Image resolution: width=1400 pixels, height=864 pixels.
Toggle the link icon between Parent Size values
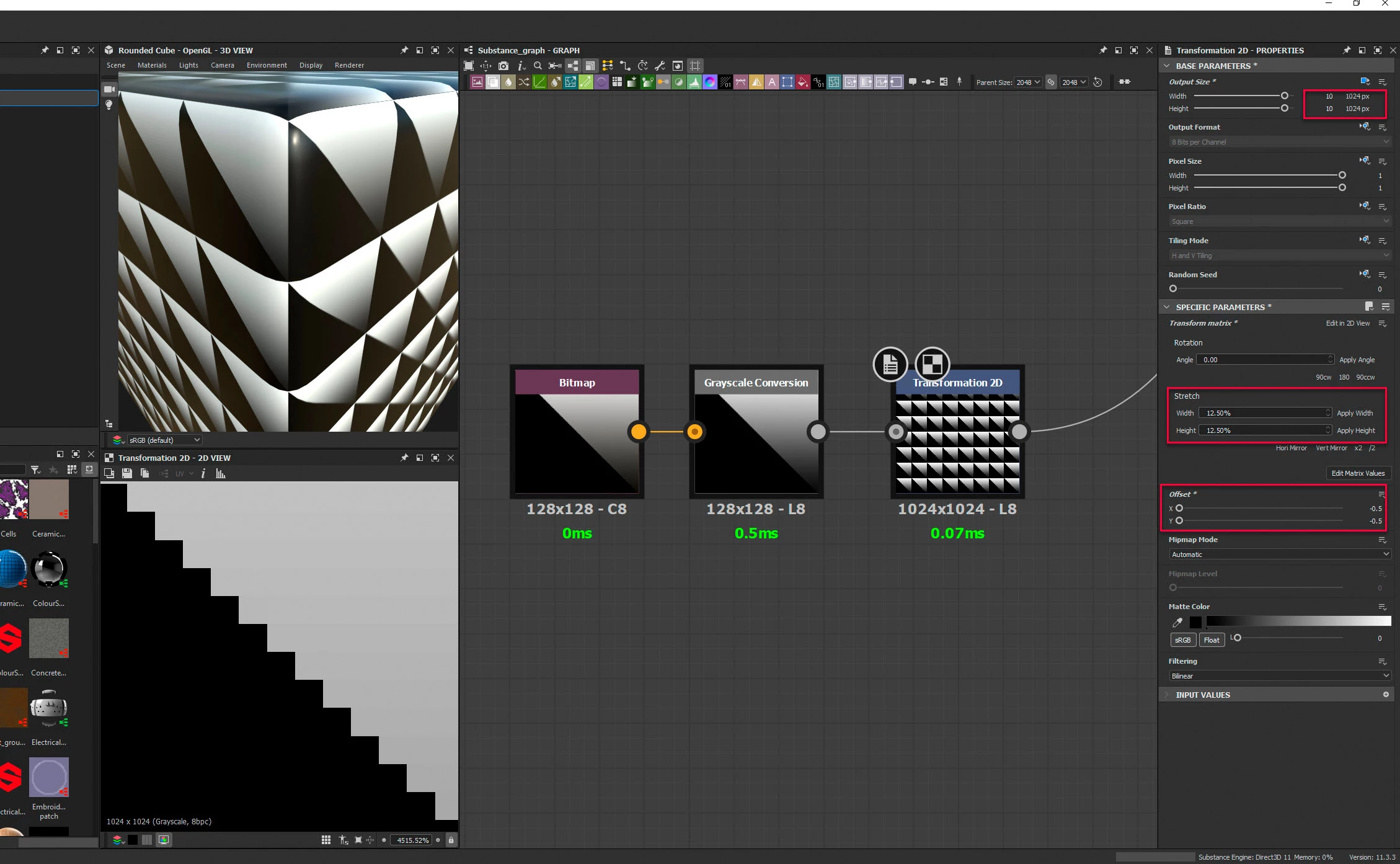coord(1051,82)
